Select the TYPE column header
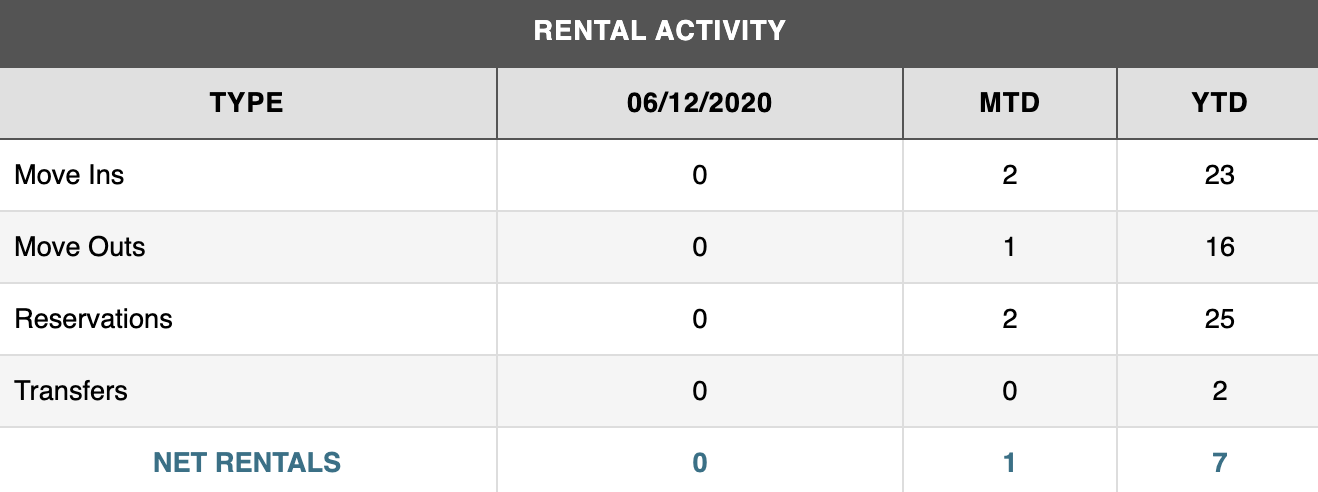 pos(247,103)
